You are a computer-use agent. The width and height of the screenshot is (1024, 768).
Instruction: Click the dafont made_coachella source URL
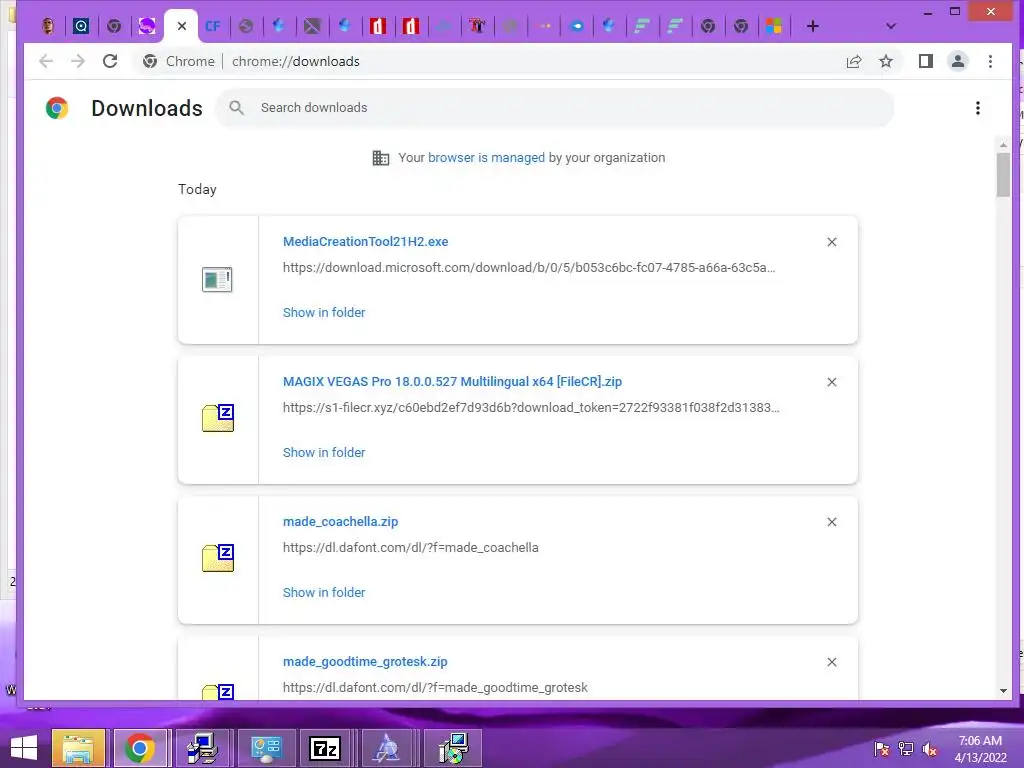pos(411,548)
